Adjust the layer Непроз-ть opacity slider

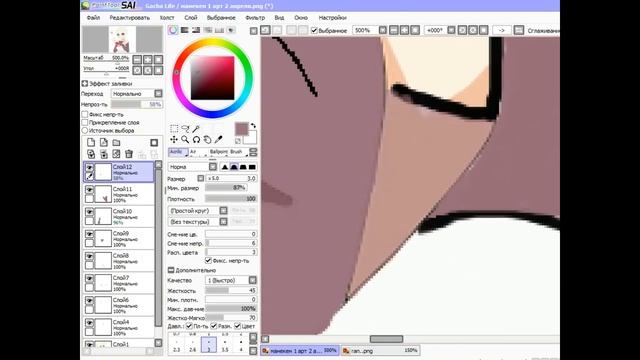(137, 104)
